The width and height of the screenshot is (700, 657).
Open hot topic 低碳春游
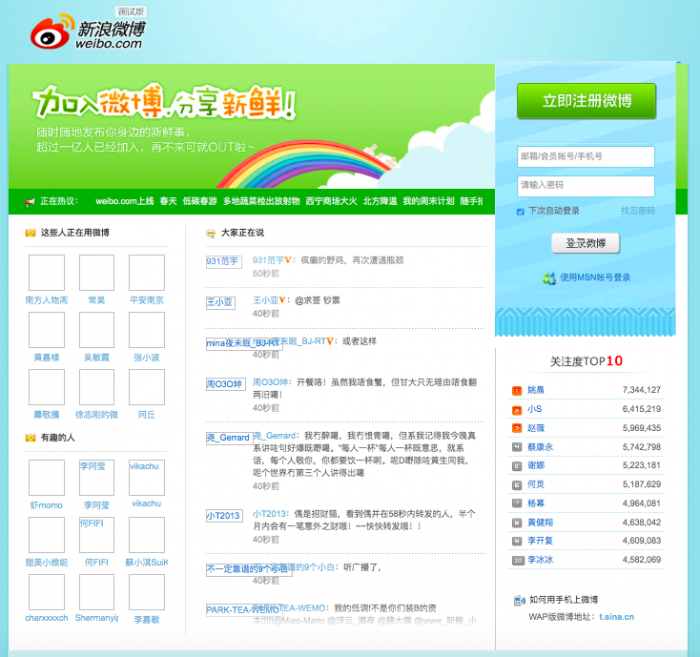200,201
